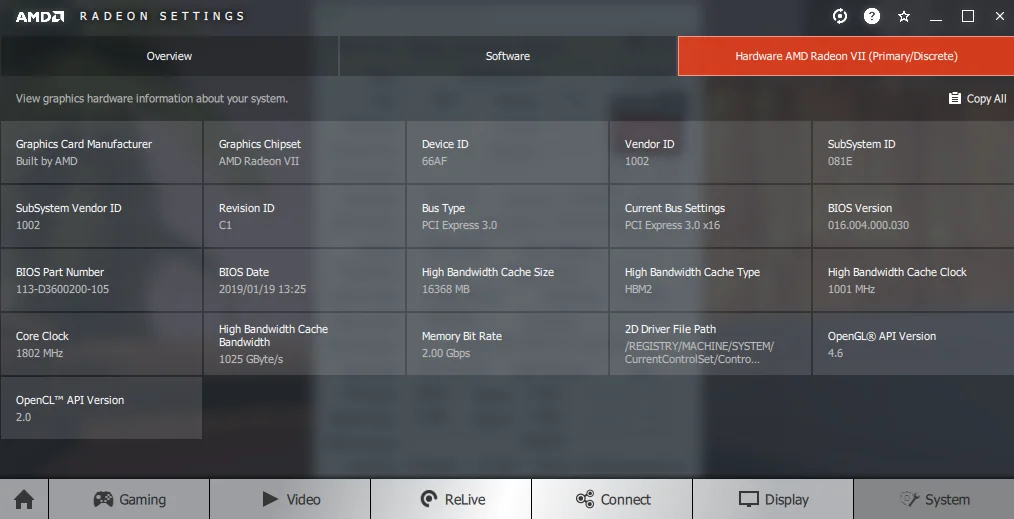
Task: Click the favorites star icon
Action: (x=904, y=17)
